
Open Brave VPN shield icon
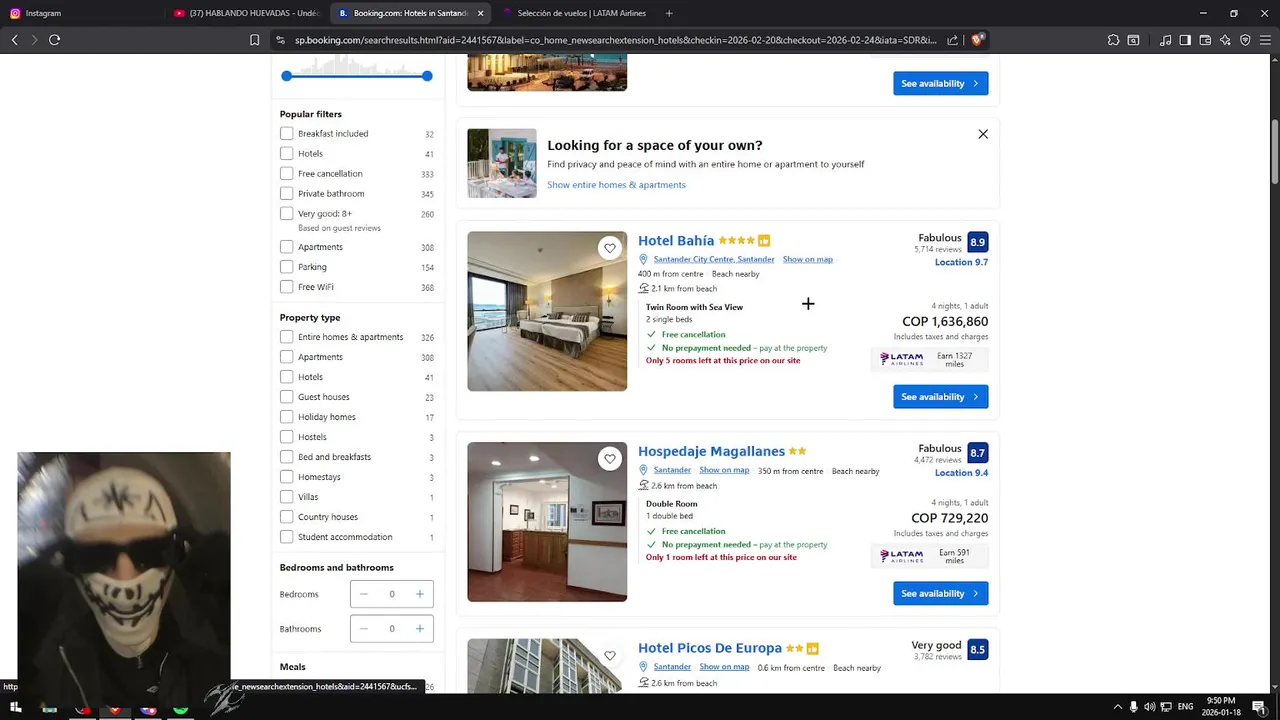pyautogui.click(x=1245, y=40)
